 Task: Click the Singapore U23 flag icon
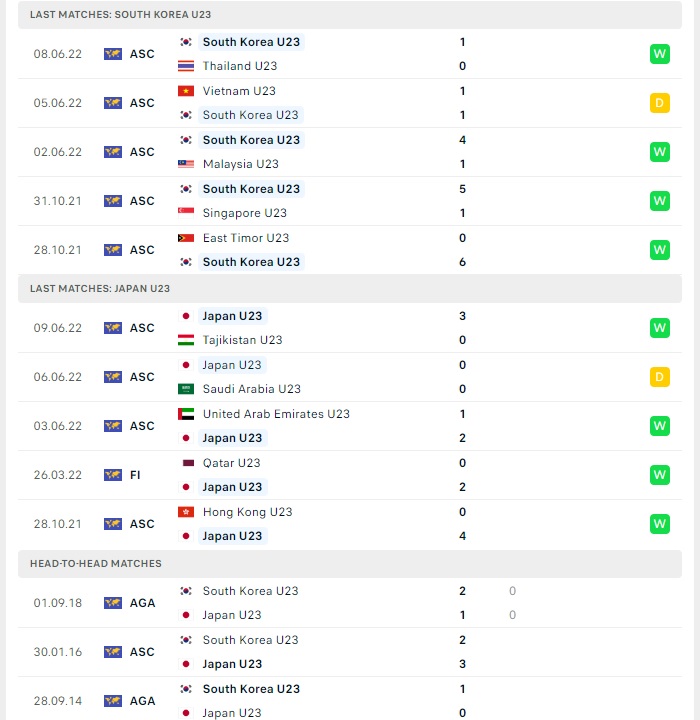(x=186, y=213)
